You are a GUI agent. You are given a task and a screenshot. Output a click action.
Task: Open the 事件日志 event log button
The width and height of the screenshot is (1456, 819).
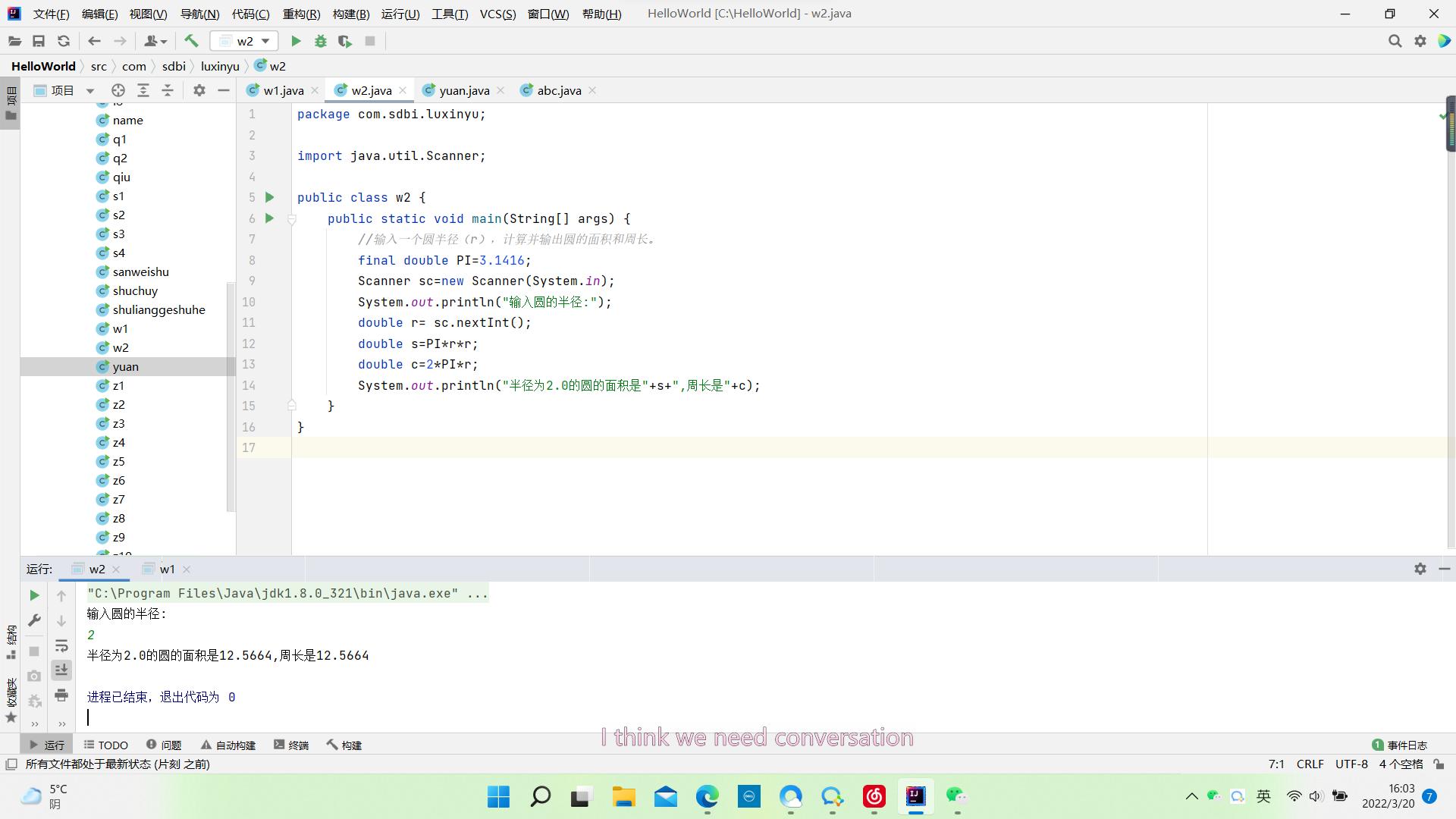[1400, 745]
